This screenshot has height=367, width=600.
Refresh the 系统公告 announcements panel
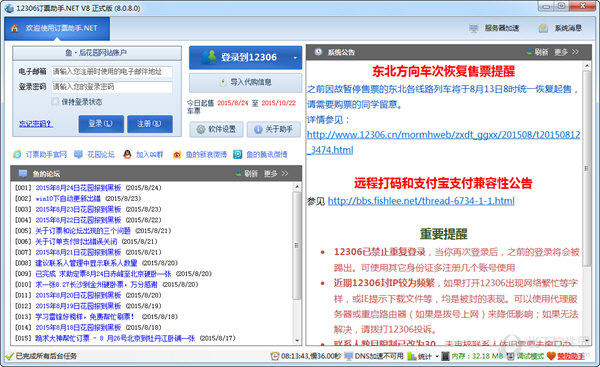point(537,52)
